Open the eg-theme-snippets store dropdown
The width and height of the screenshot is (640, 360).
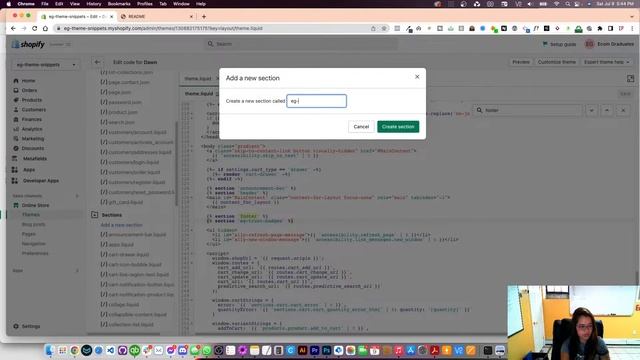tap(46, 64)
